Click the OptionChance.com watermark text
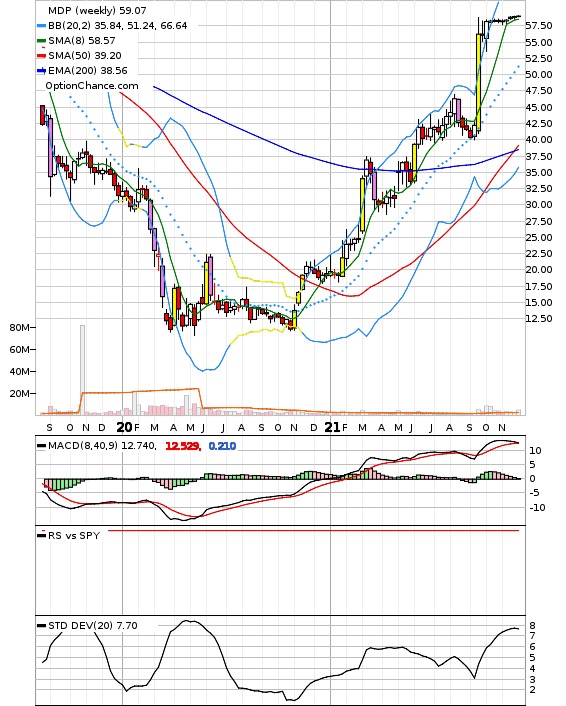 point(92,86)
